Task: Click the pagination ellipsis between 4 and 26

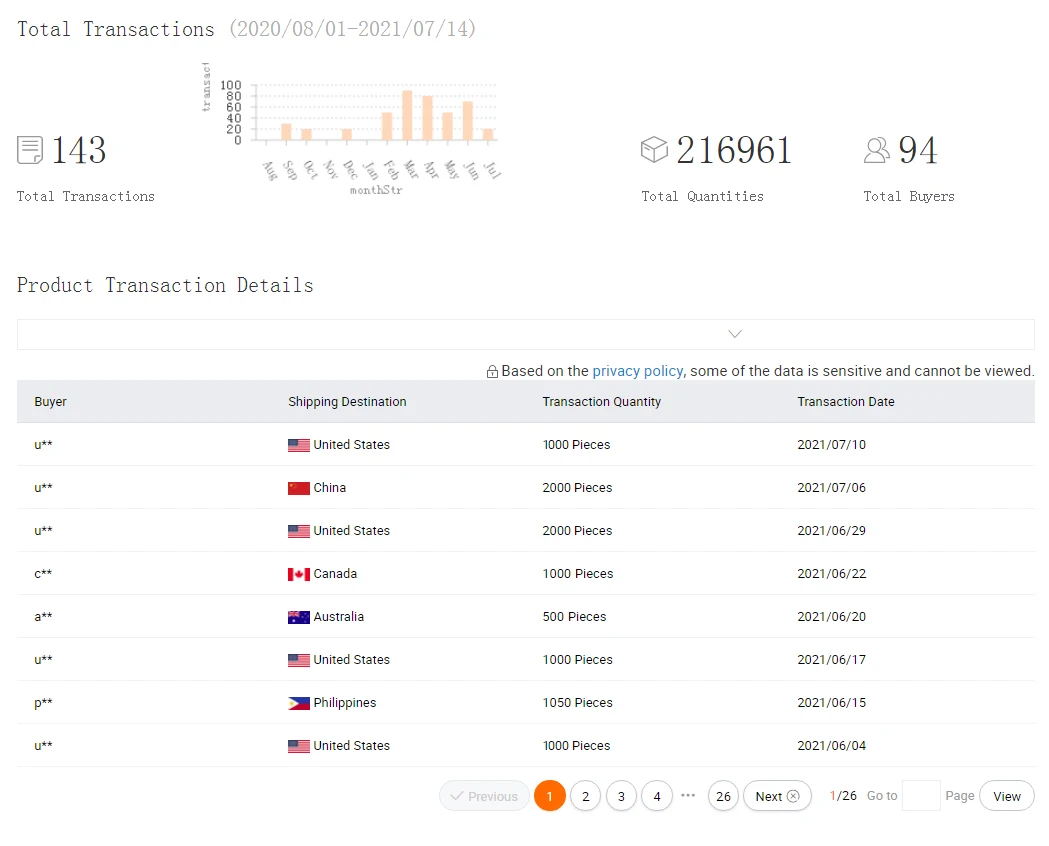Action: pos(688,796)
